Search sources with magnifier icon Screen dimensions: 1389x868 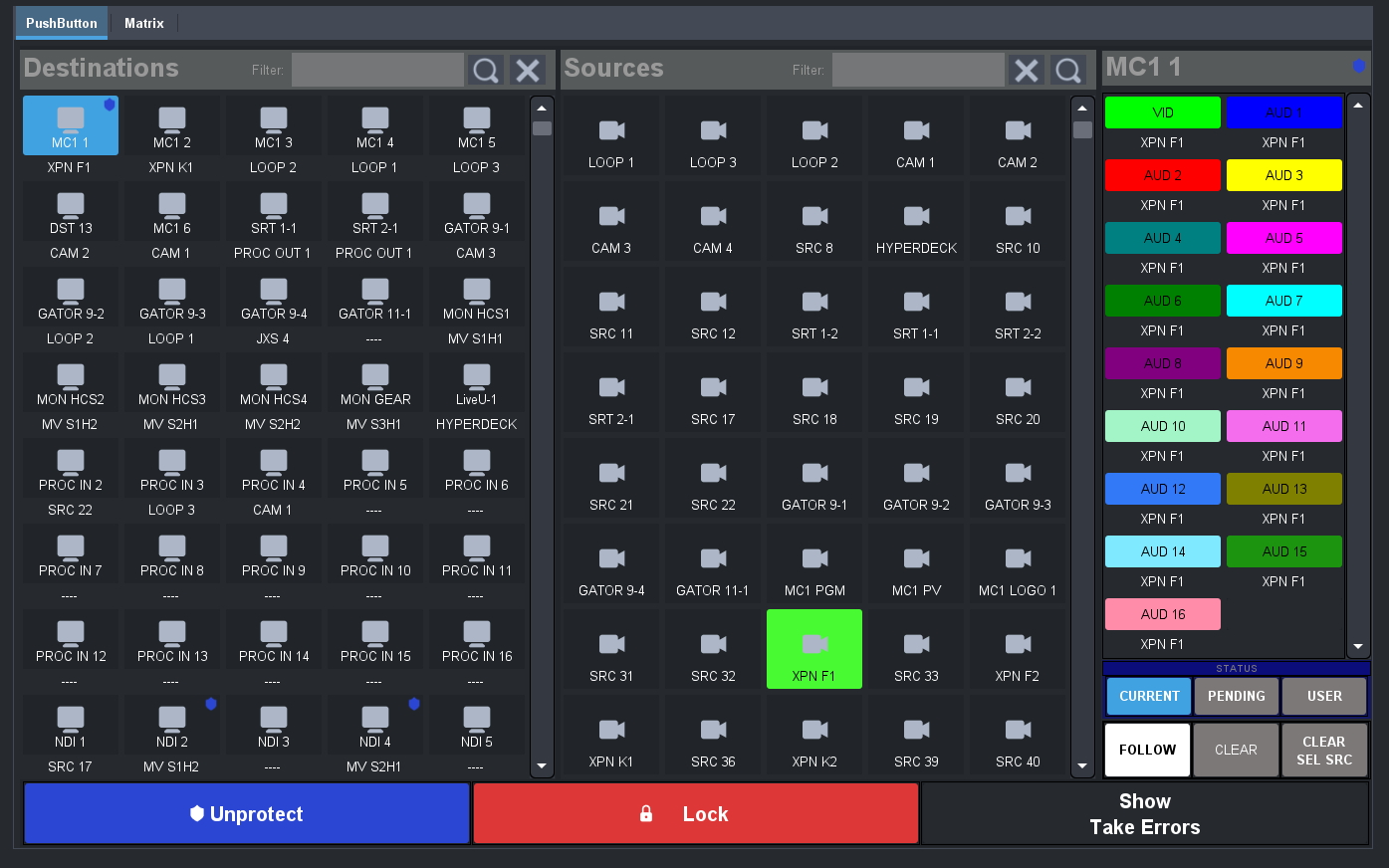pyautogui.click(x=1068, y=70)
